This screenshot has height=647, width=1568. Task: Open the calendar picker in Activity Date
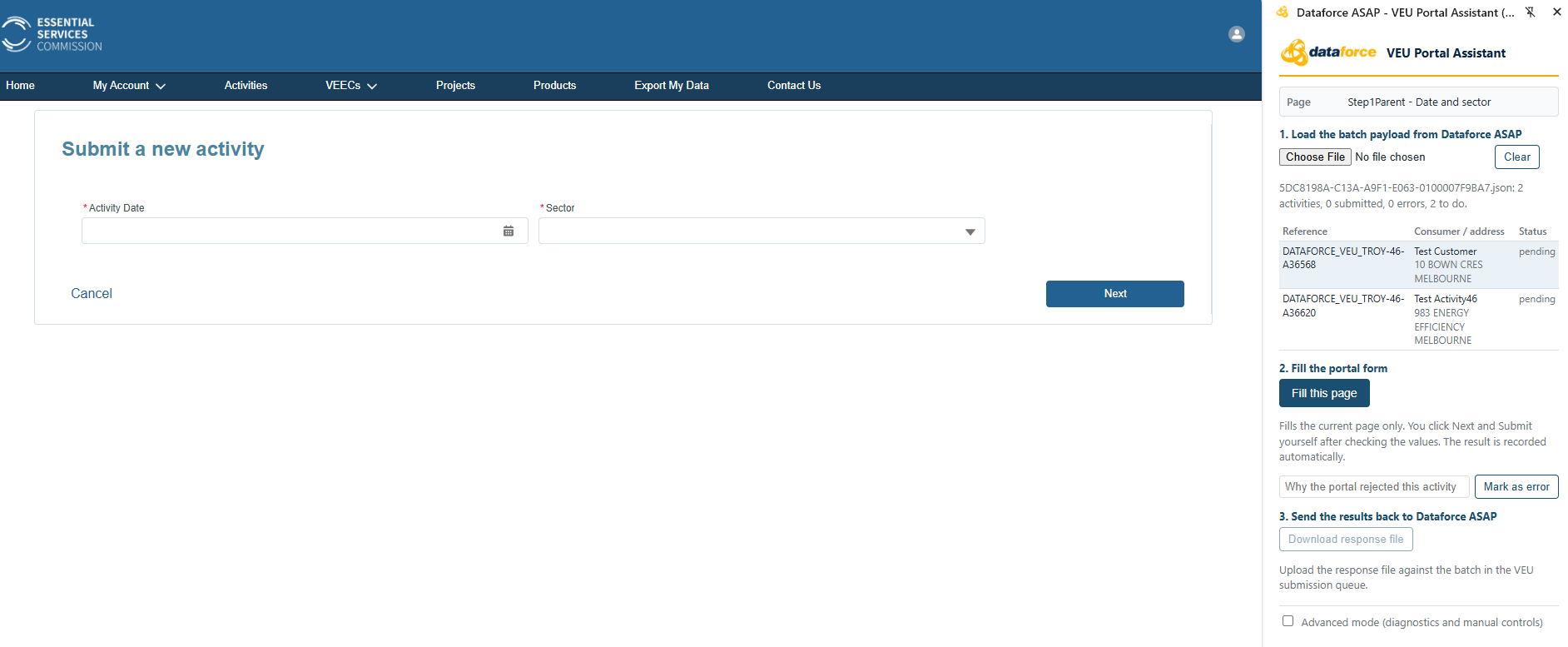[509, 231]
